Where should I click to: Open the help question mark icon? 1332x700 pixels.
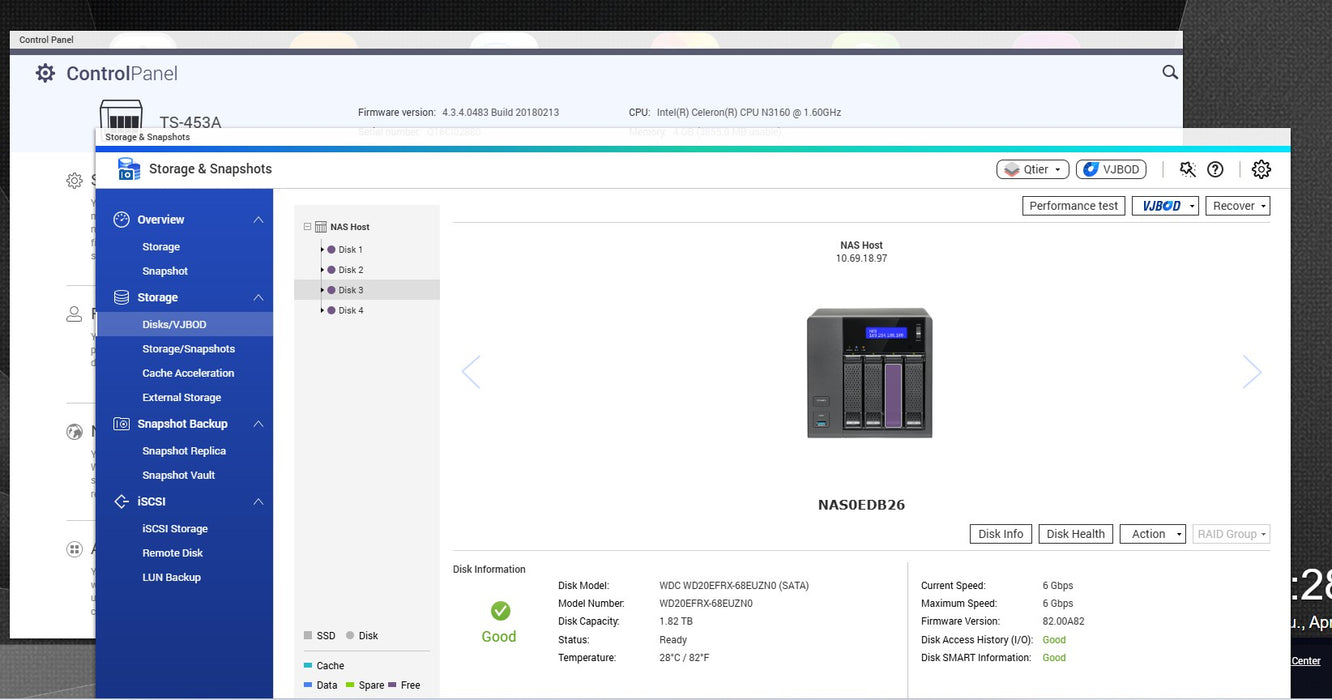click(1215, 170)
